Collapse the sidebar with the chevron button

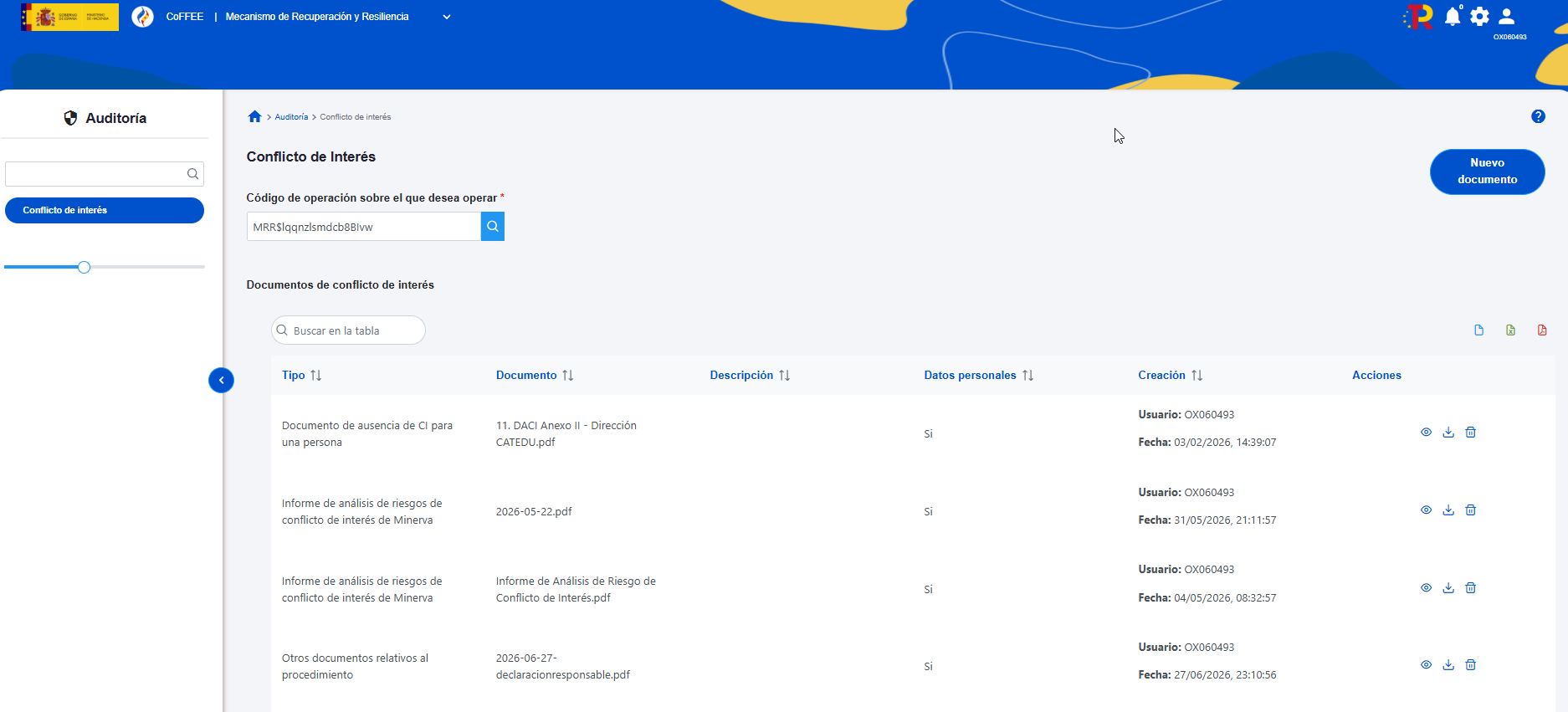(221, 381)
